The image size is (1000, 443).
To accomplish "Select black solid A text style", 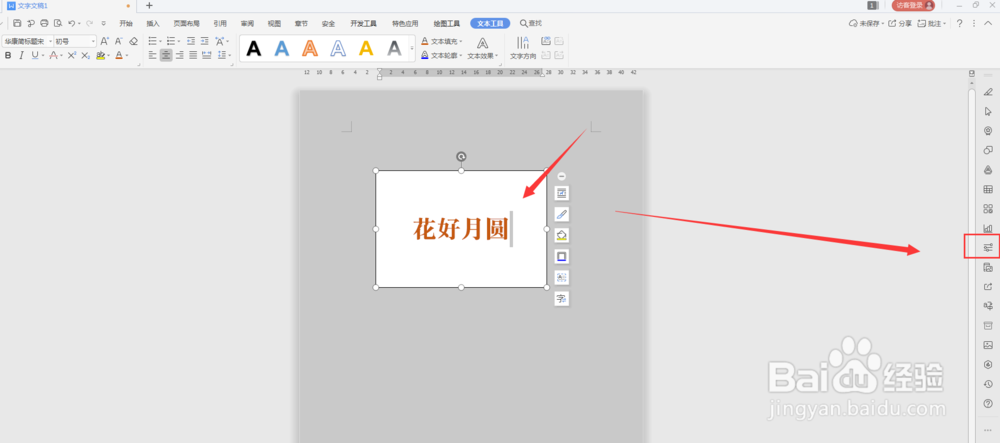I will 254,48.
